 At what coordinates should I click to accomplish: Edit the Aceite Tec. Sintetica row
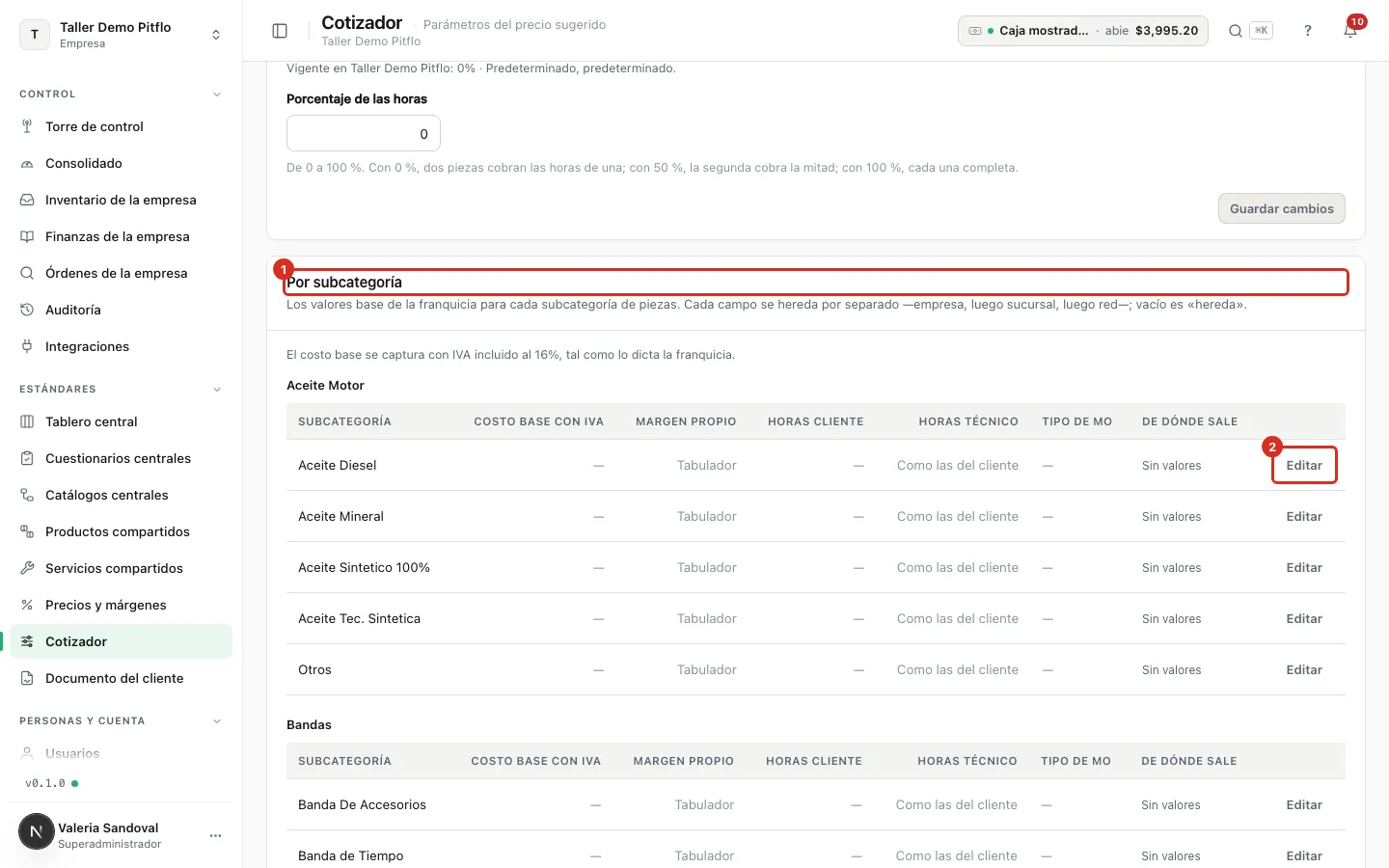tap(1304, 618)
